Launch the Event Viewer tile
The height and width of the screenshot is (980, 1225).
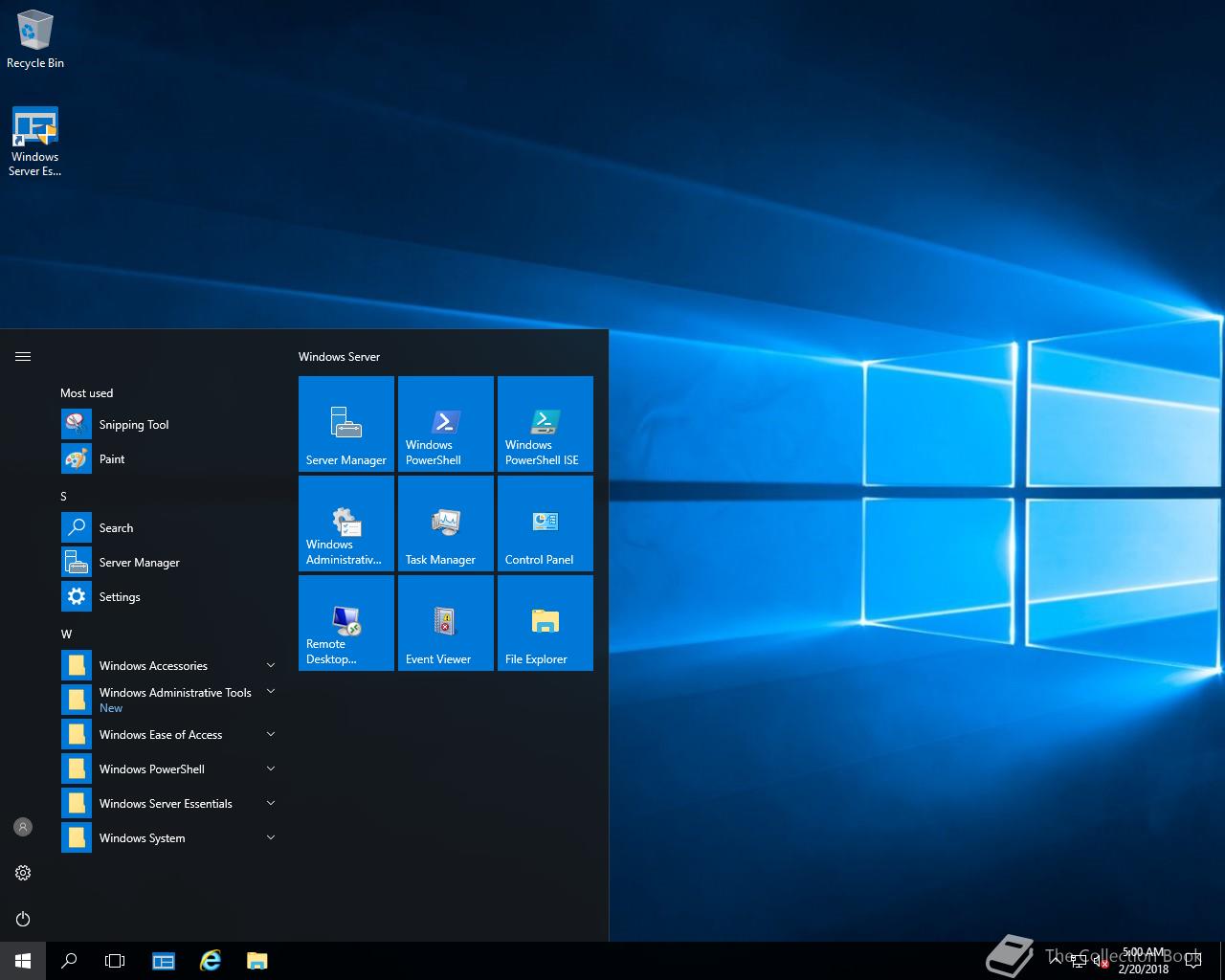click(446, 623)
